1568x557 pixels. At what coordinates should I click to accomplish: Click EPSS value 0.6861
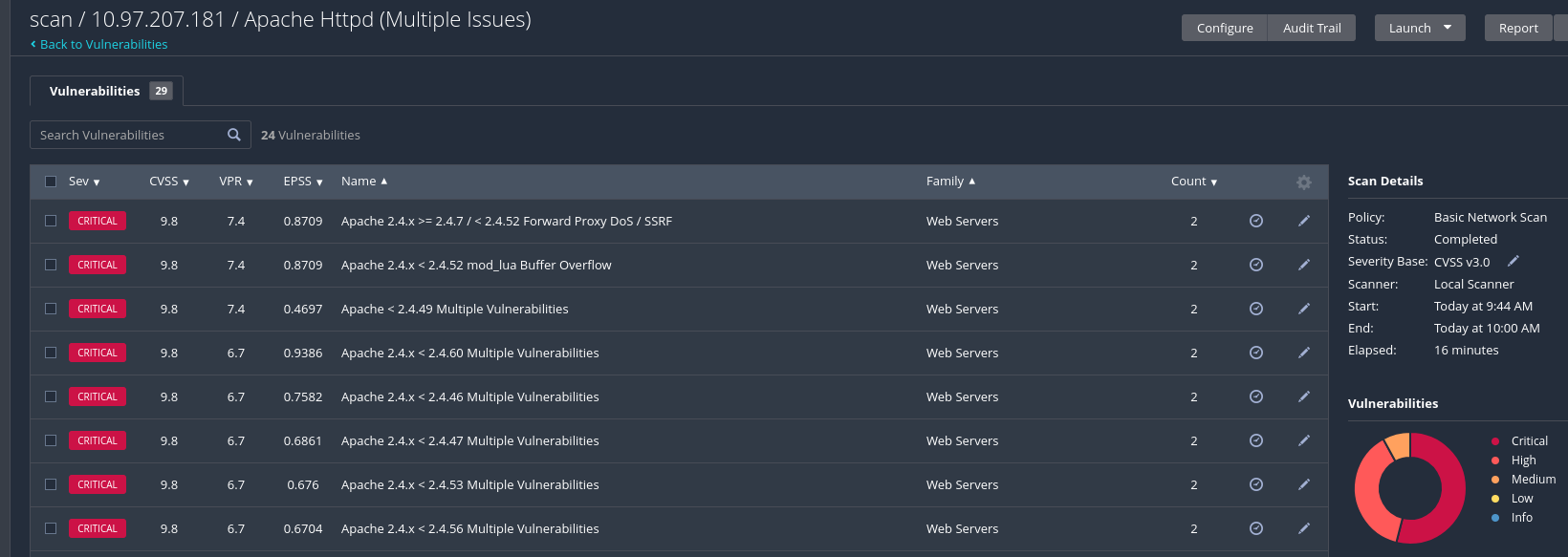[x=303, y=440]
